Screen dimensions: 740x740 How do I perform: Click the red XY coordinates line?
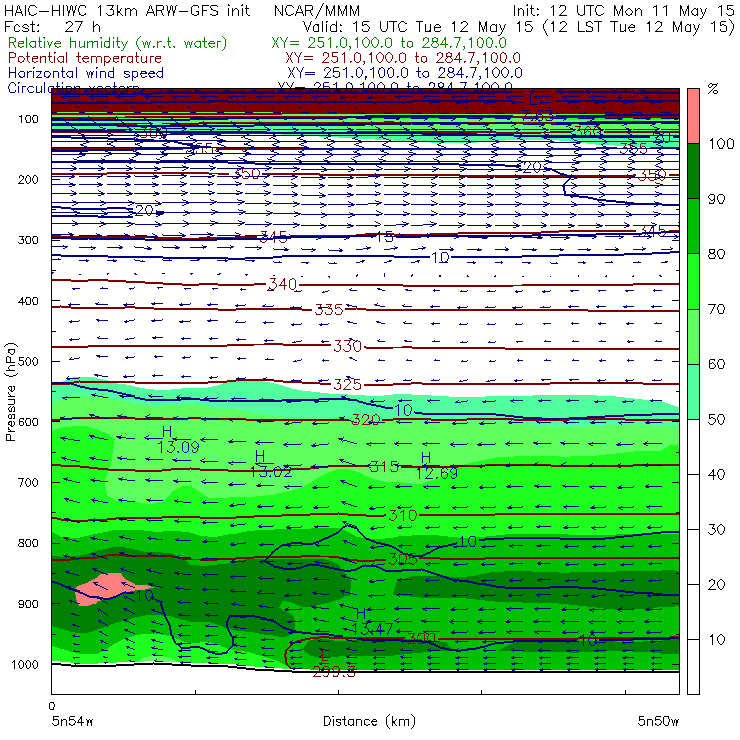click(x=403, y=58)
